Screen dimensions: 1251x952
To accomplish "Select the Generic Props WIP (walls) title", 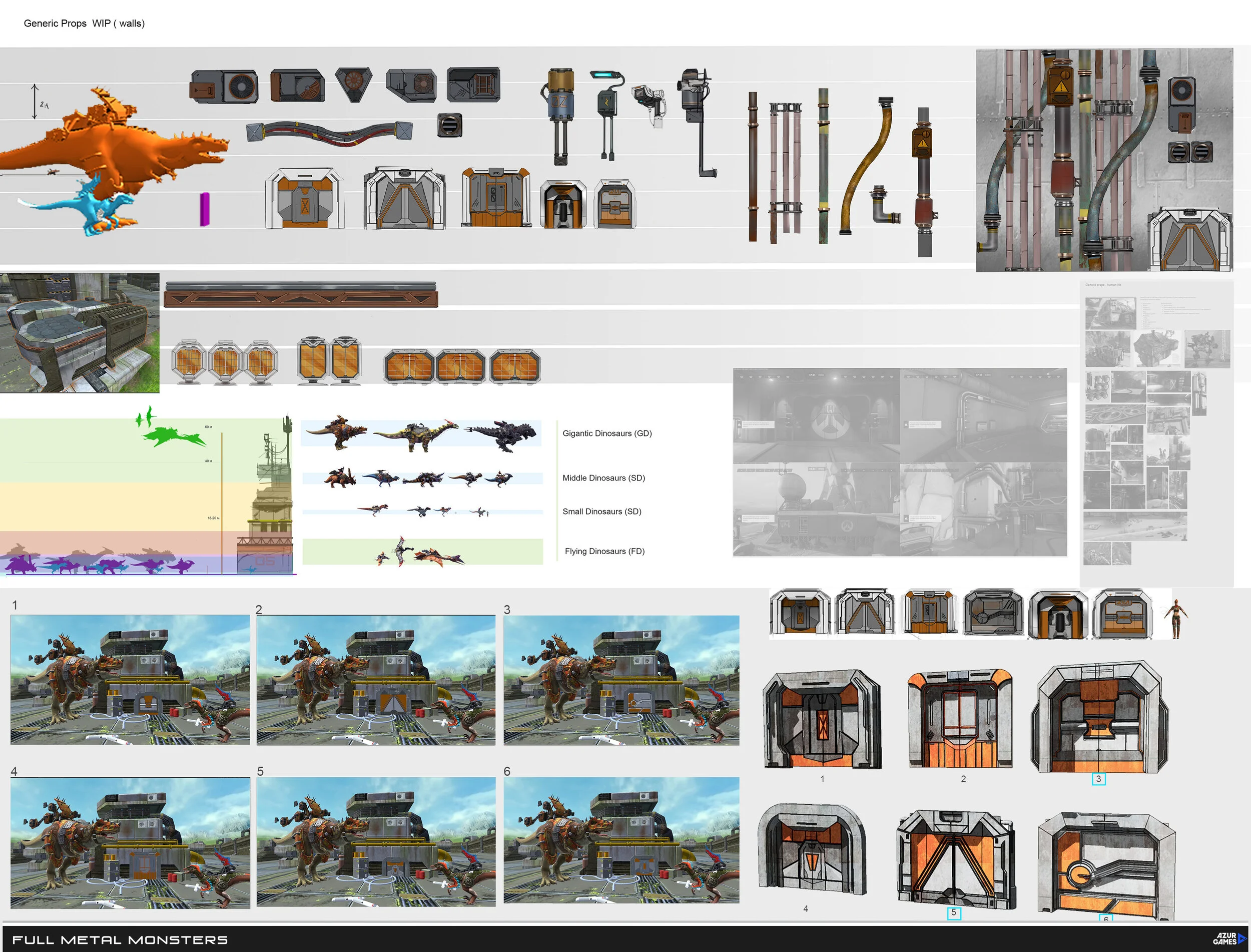I will (x=85, y=24).
